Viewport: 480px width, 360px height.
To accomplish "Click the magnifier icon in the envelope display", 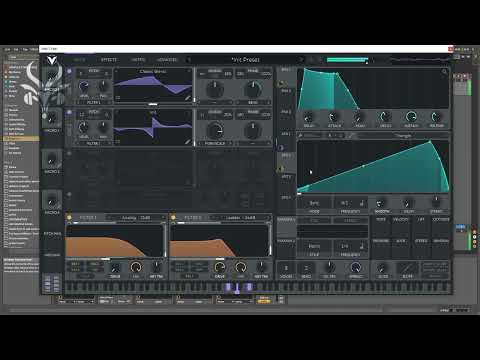I will click(x=444, y=72).
